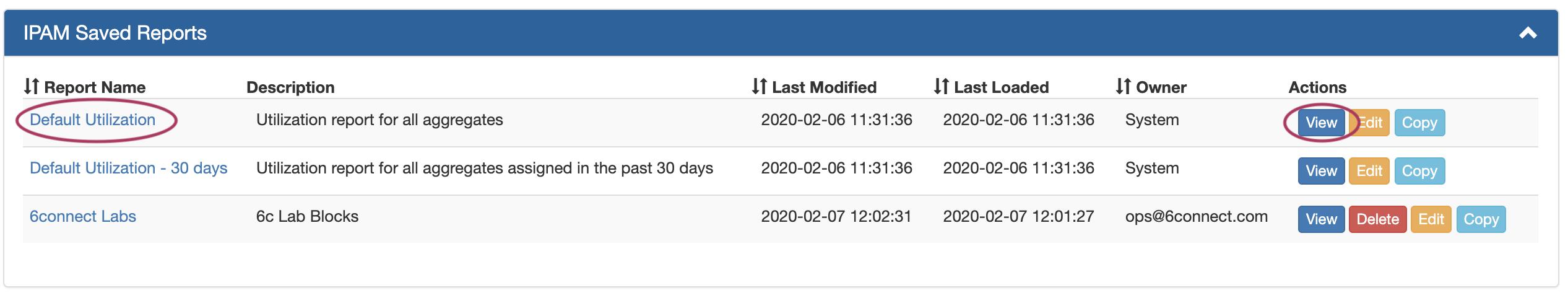This screenshot has width=1568, height=298.
Task: View the Default Utilization - 30 days report
Action: [1321, 171]
